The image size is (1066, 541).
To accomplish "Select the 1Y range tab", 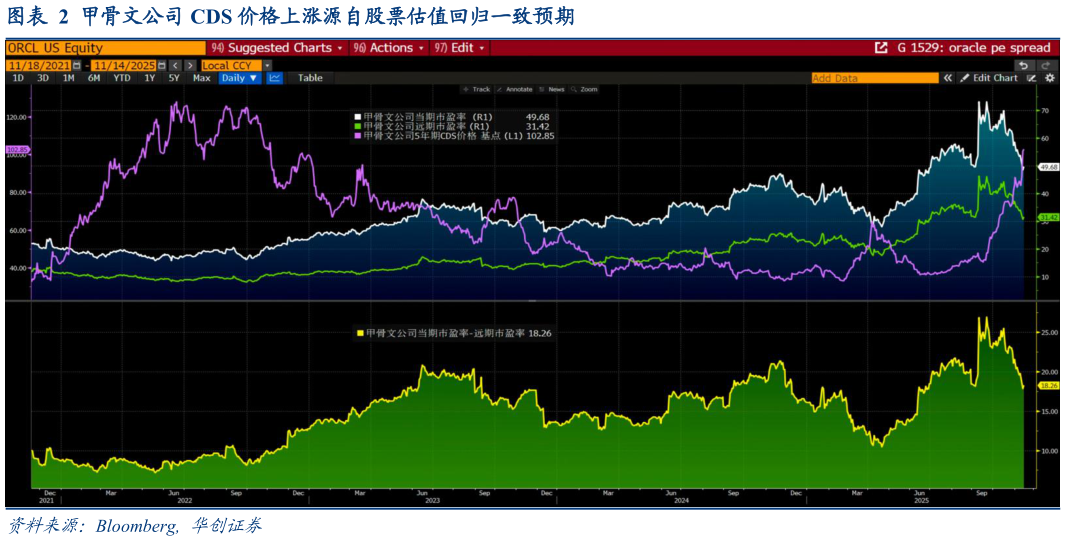I will [150, 77].
